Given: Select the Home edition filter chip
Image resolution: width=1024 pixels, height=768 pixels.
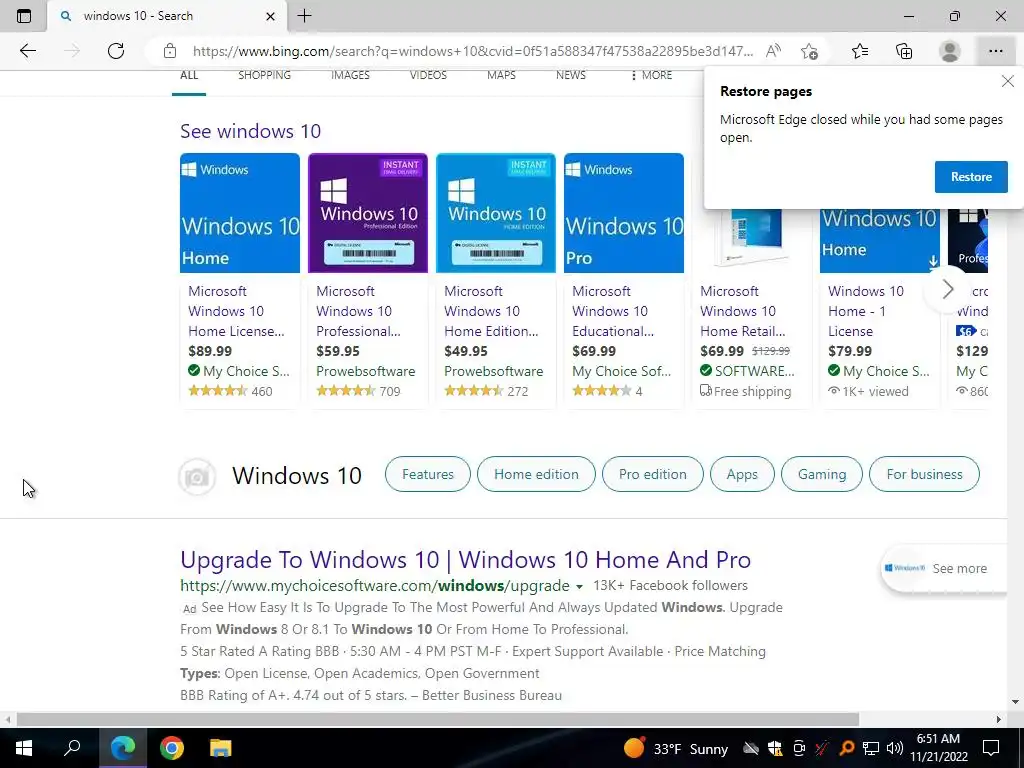Looking at the screenshot, I should pyautogui.click(x=536, y=474).
